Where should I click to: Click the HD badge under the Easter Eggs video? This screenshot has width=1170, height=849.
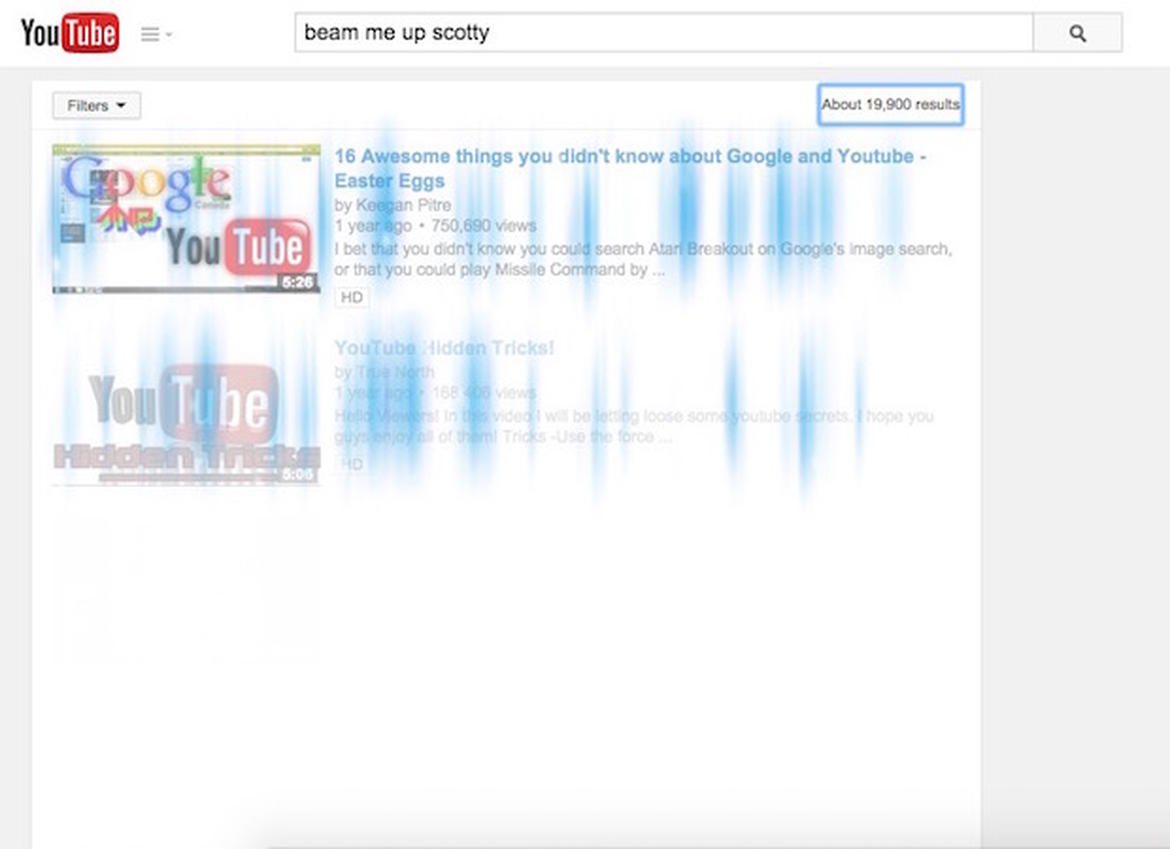pyautogui.click(x=352, y=297)
